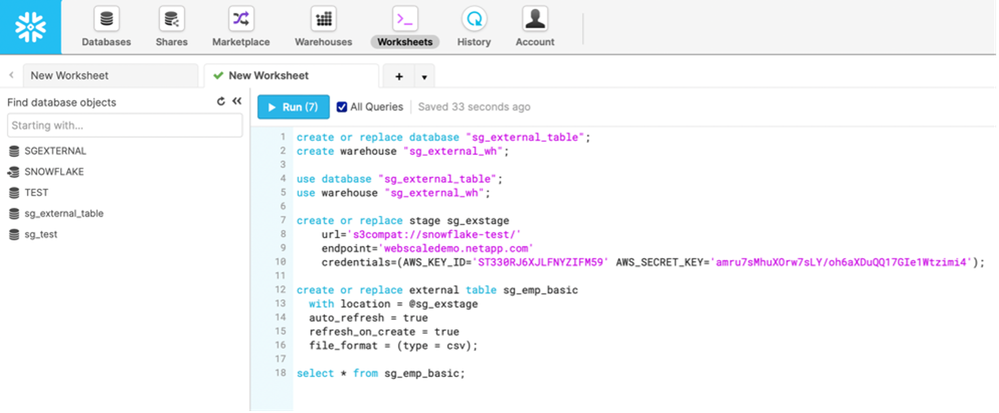999x413 pixels.
Task: Select SNOWFLAKE in the object list
Action: coord(54,172)
